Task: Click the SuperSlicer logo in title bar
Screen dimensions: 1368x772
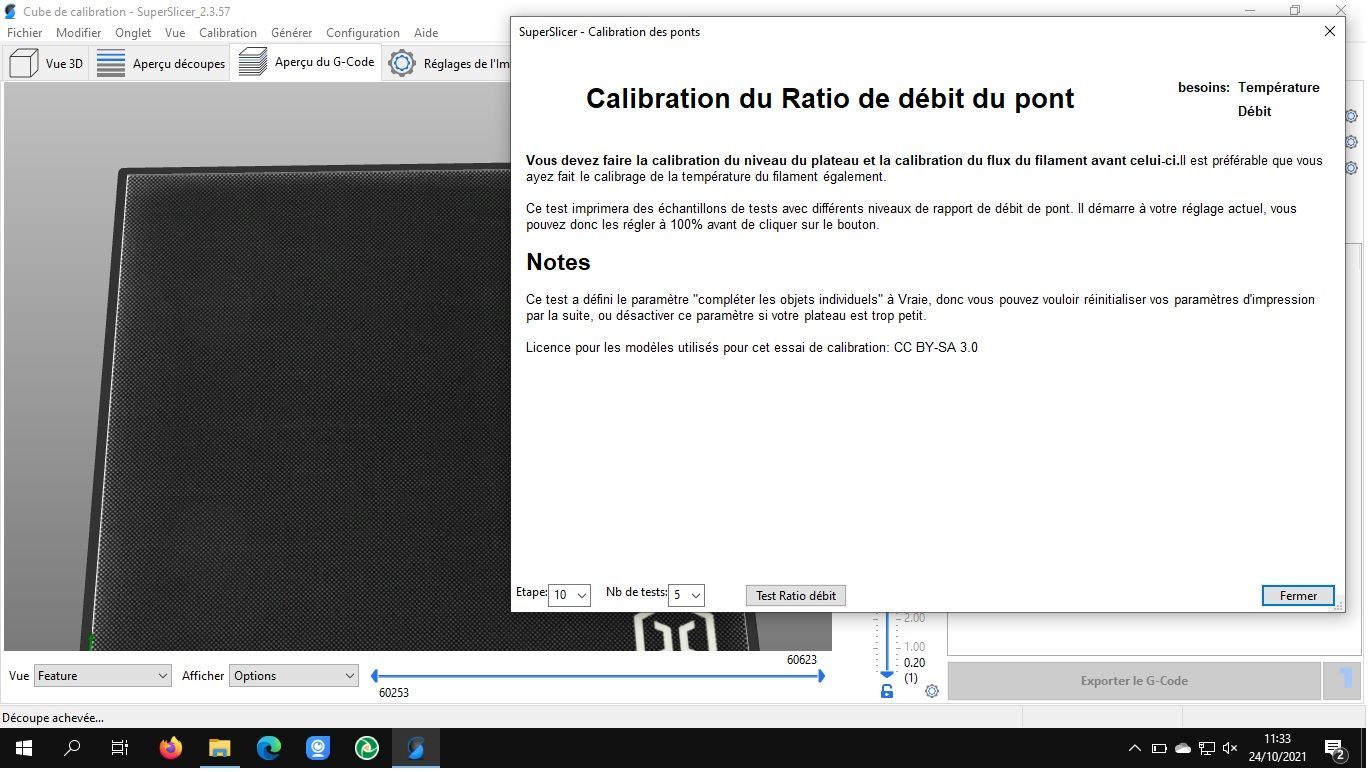Action: click(x=11, y=11)
